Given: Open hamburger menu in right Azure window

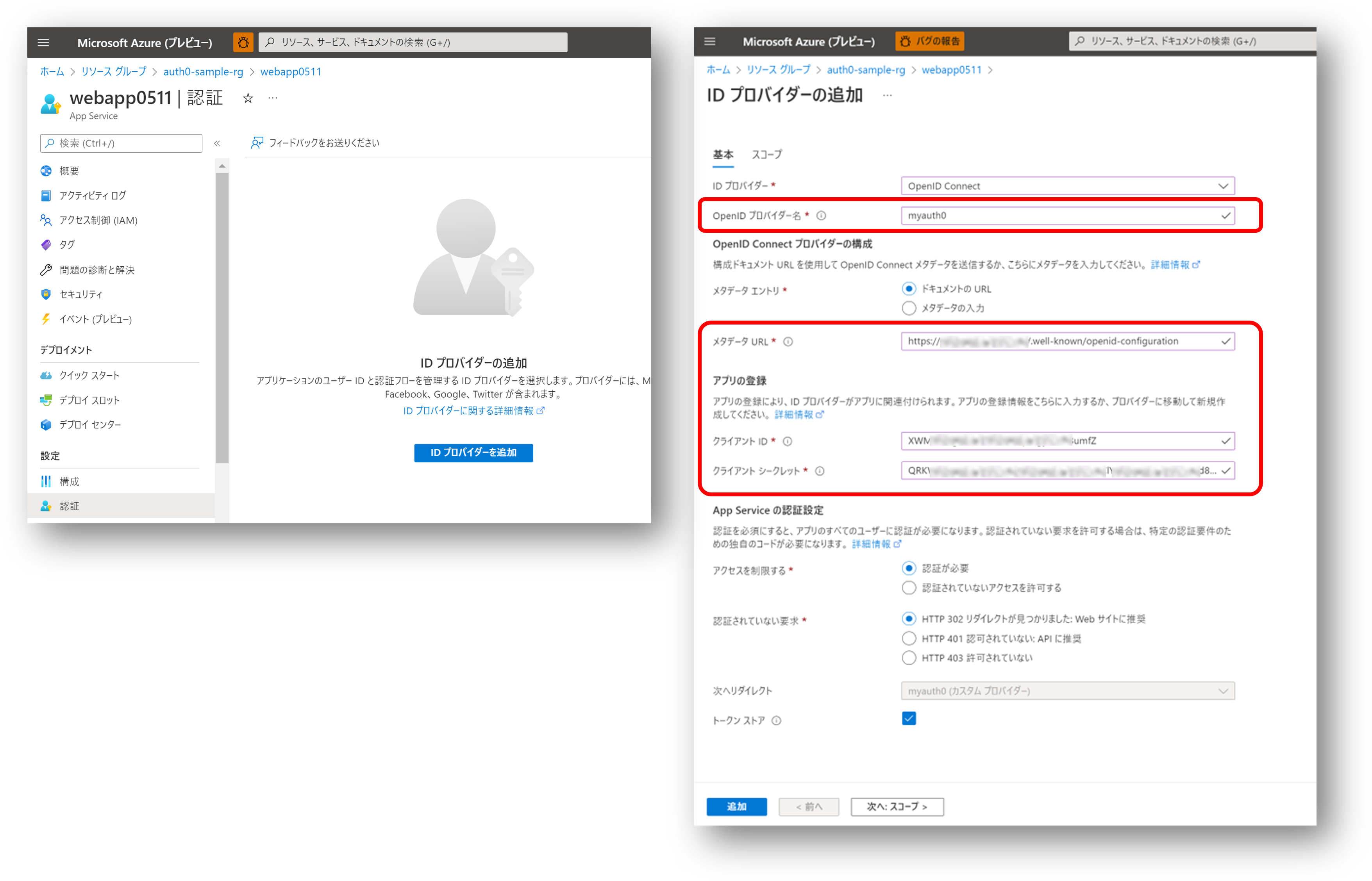Looking at the screenshot, I should coord(709,41).
